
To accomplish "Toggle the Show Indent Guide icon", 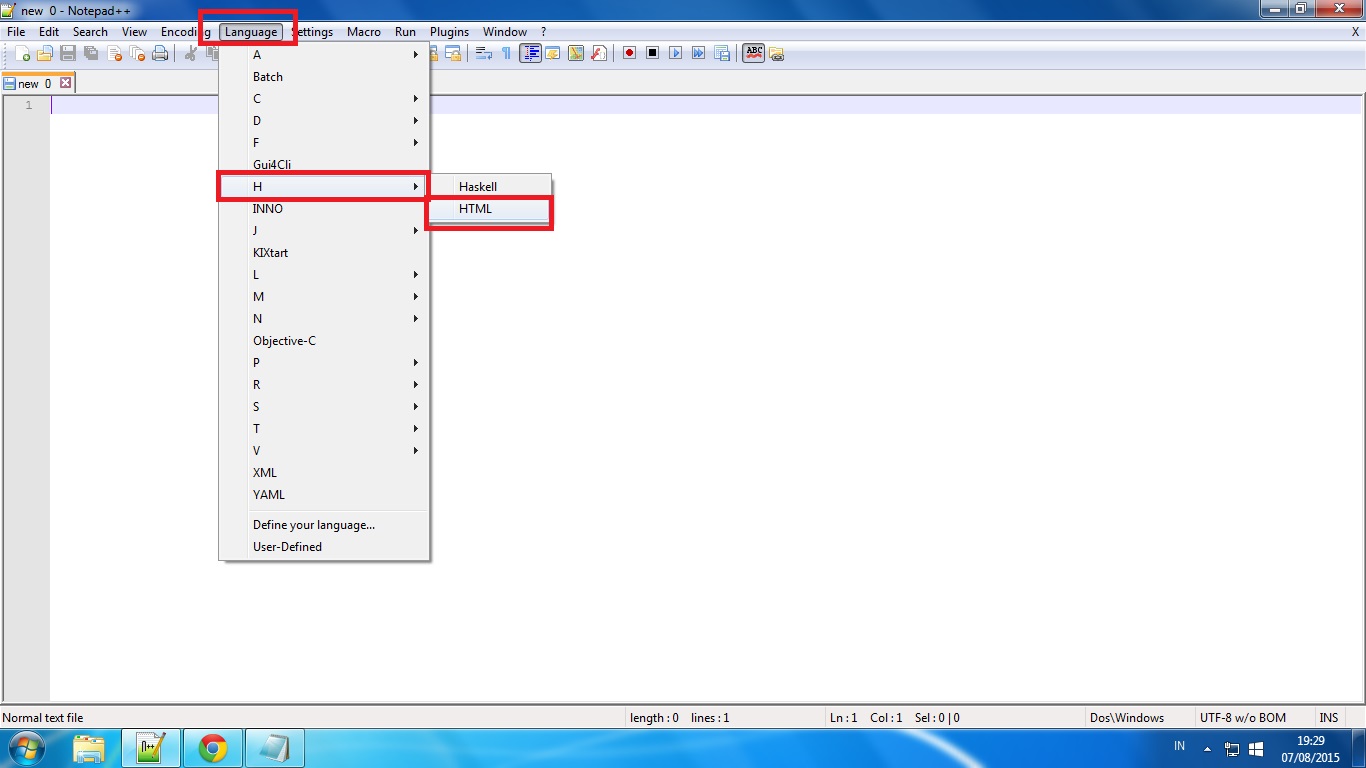I will (530, 53).
